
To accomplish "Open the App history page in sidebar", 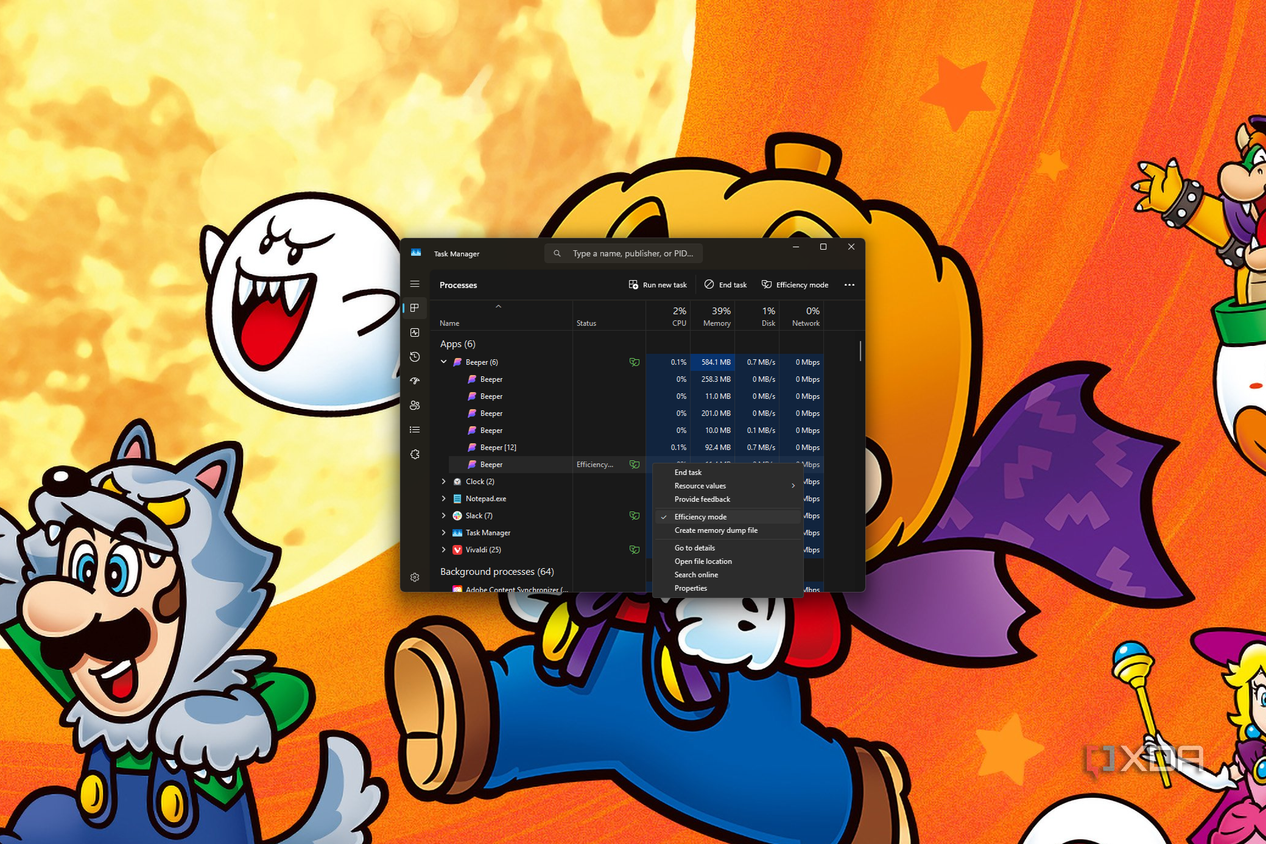I will (x=415, y=357).
